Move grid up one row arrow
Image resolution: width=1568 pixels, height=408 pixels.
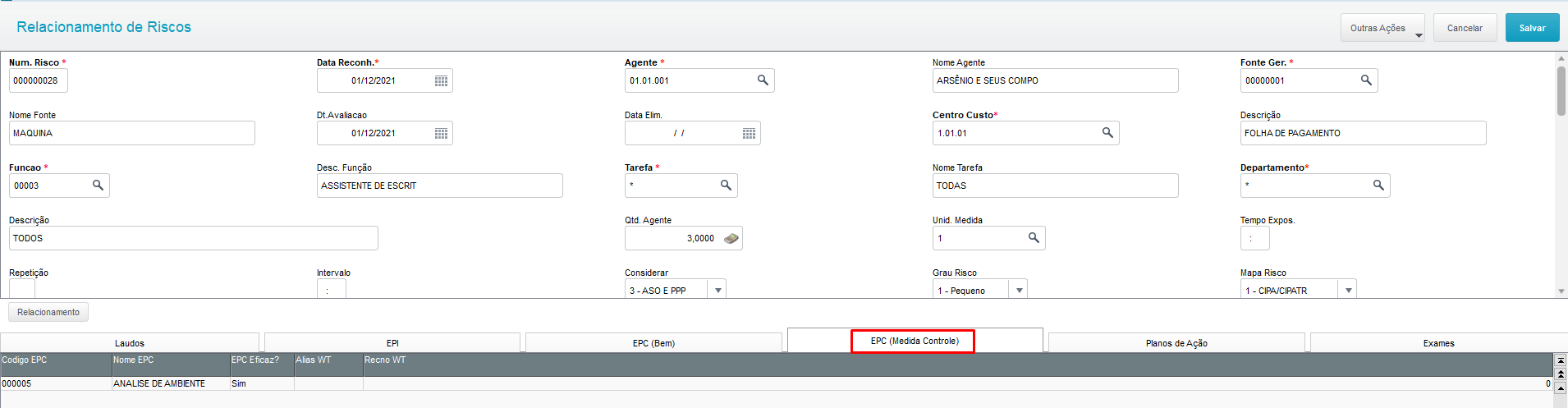(x=1561, y=387)
